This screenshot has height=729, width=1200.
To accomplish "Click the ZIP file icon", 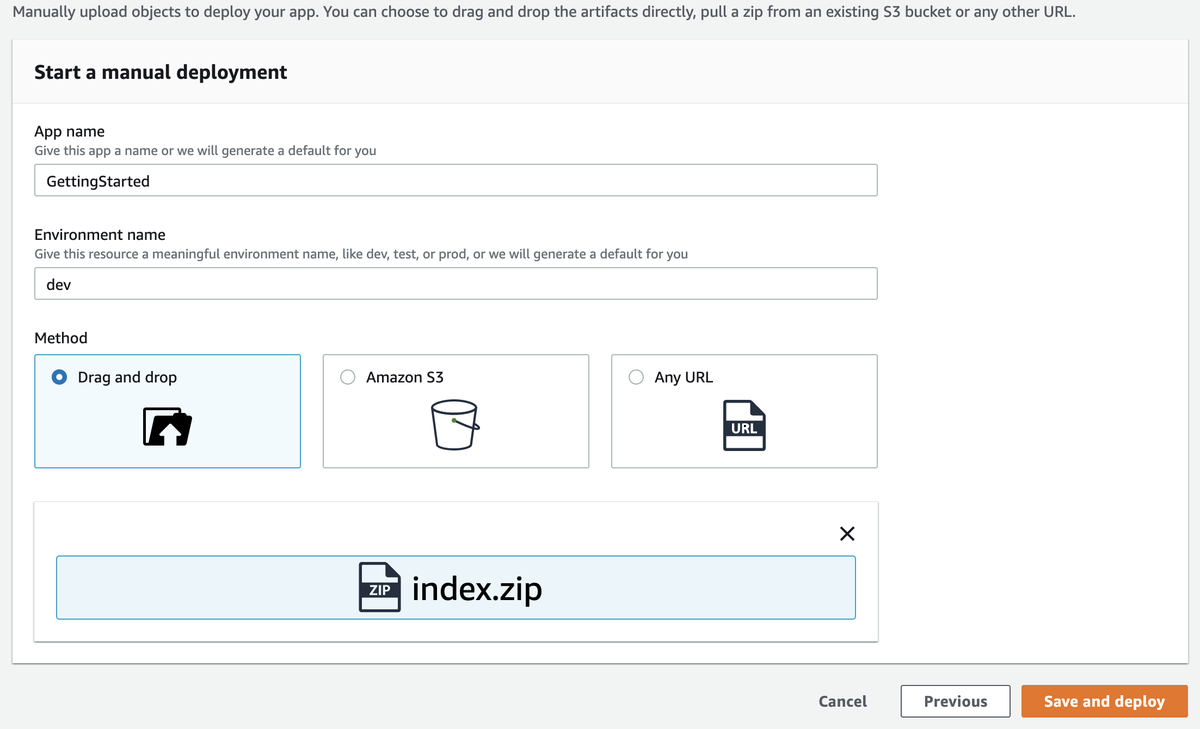I will tap(379, 587).
